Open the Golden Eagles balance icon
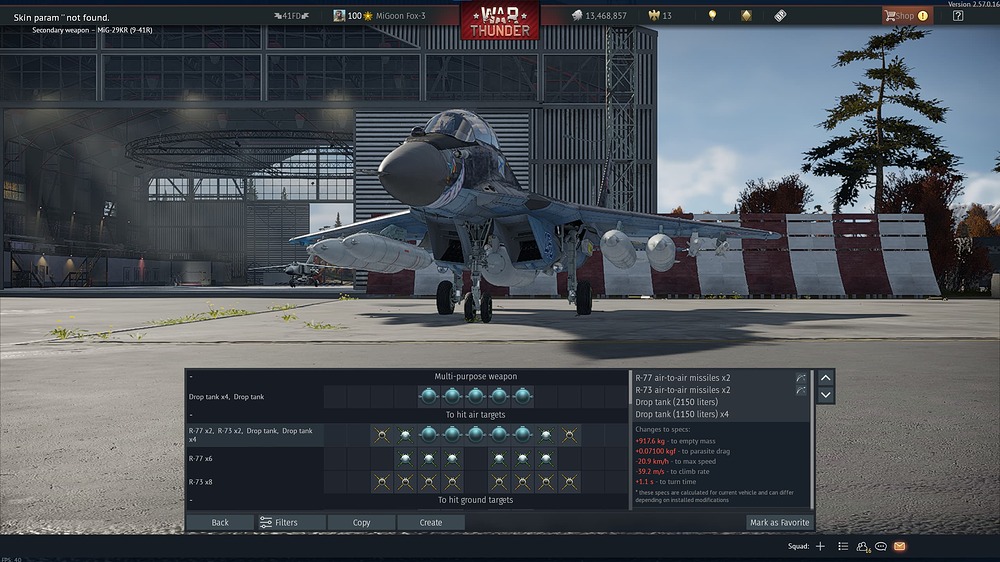 coord(654,15)
